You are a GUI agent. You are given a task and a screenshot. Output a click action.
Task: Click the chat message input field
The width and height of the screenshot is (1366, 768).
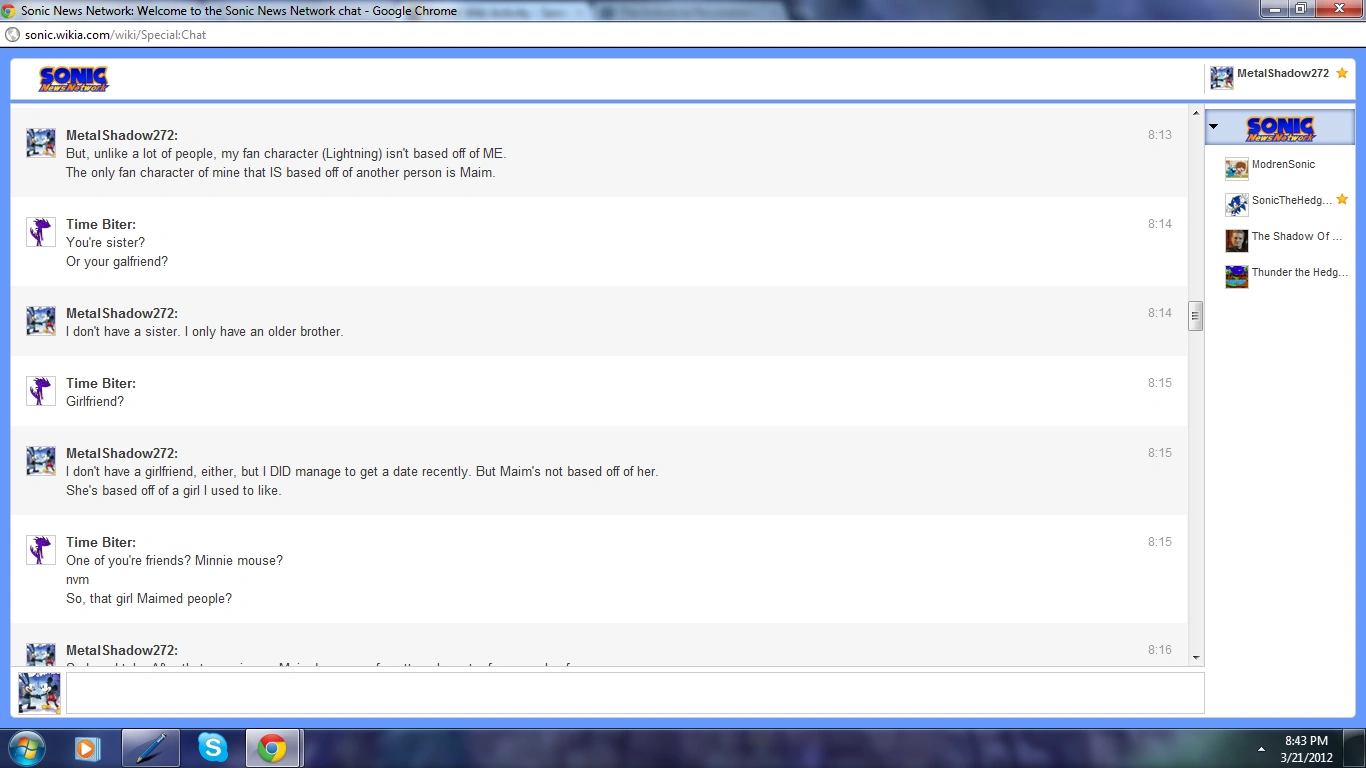click(x=635, y=693)
